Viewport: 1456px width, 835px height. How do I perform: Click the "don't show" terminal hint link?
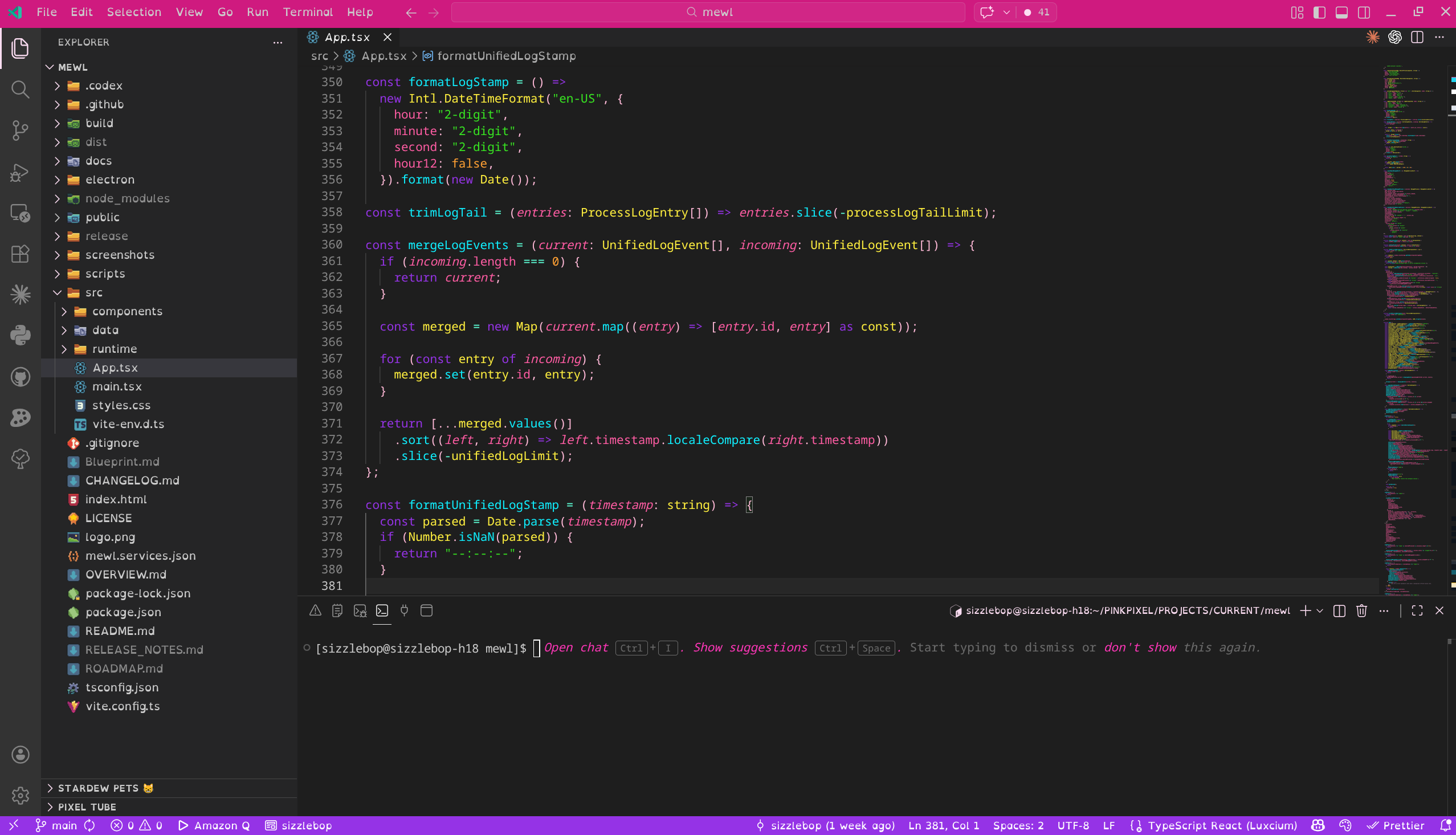(x=1140, y=647)
